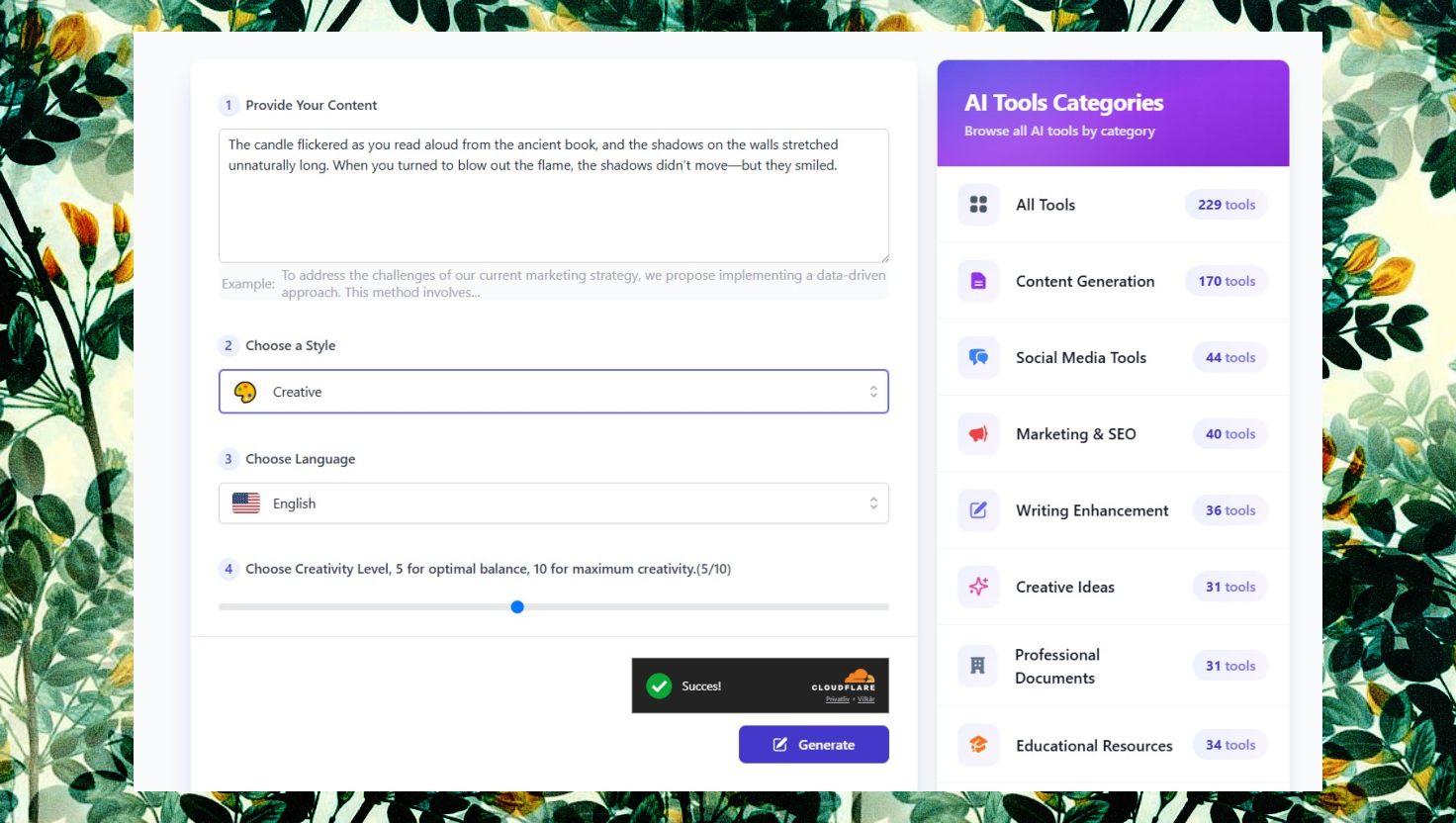Click the Educational Resources graduation cap icon
The width and height of the screenshot is (1456, 823).
coord(978,745)
